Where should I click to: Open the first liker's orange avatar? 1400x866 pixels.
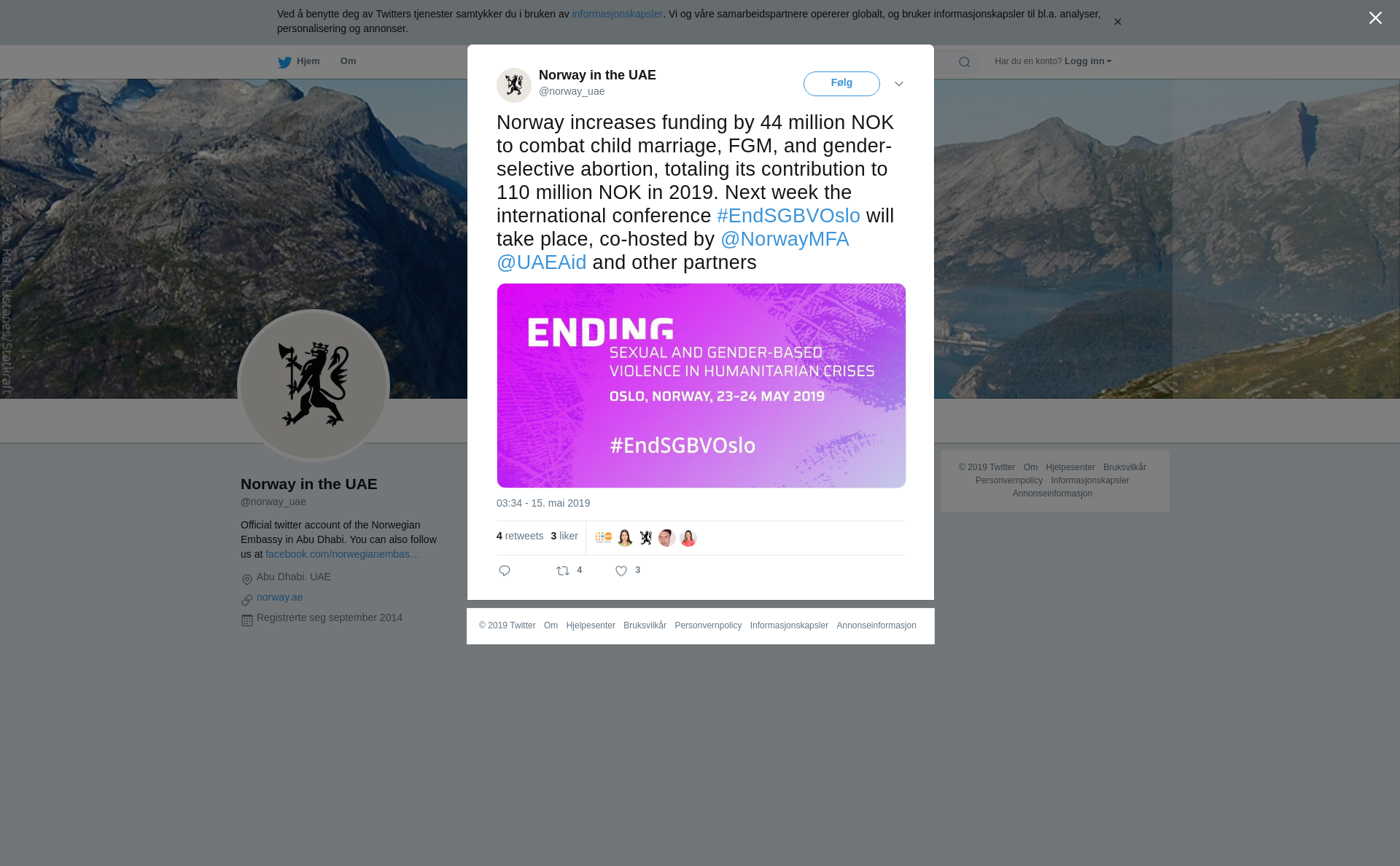(x=604, y=538)
